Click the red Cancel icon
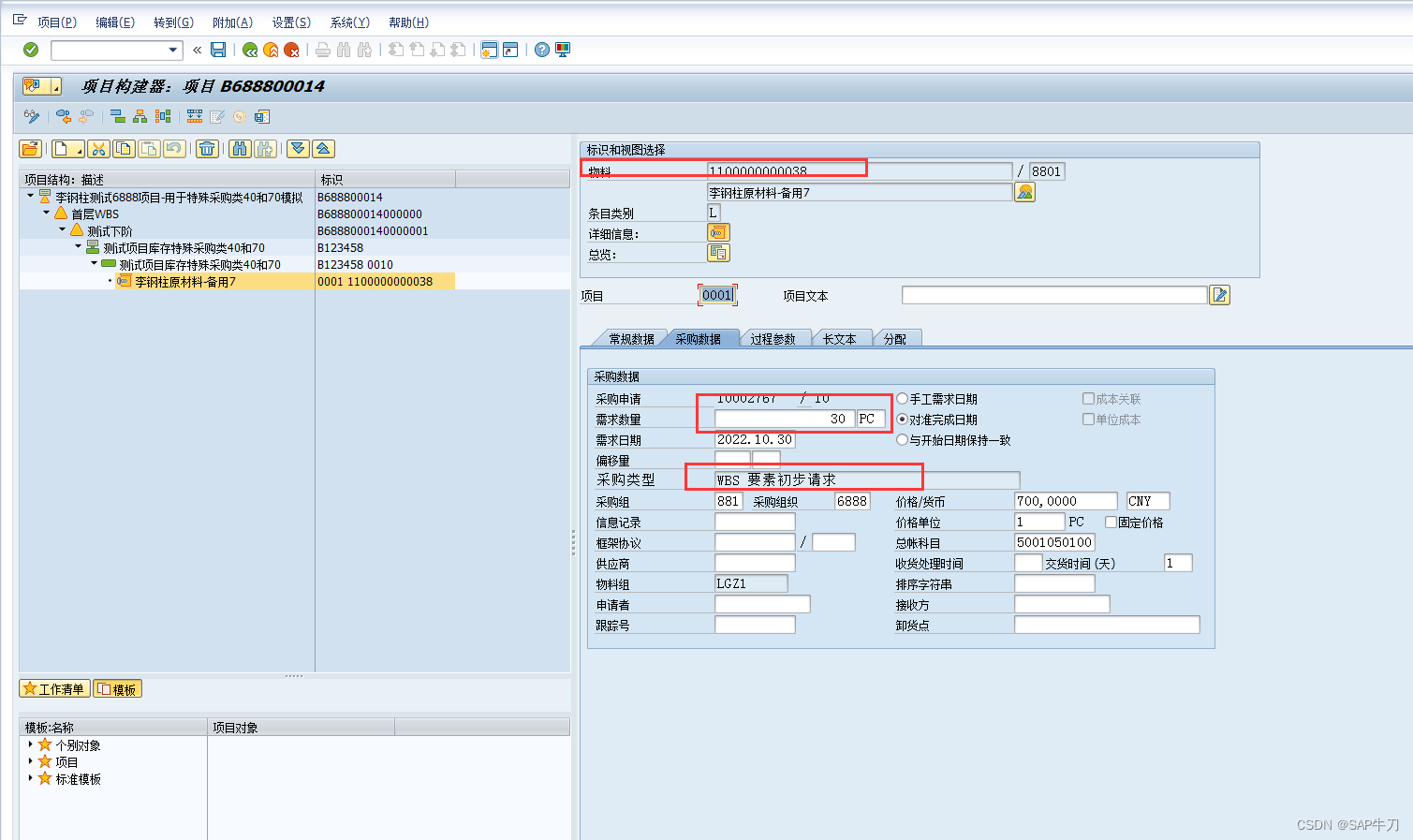The width and height of the screenshot is (1413, 840). (291, 50)
